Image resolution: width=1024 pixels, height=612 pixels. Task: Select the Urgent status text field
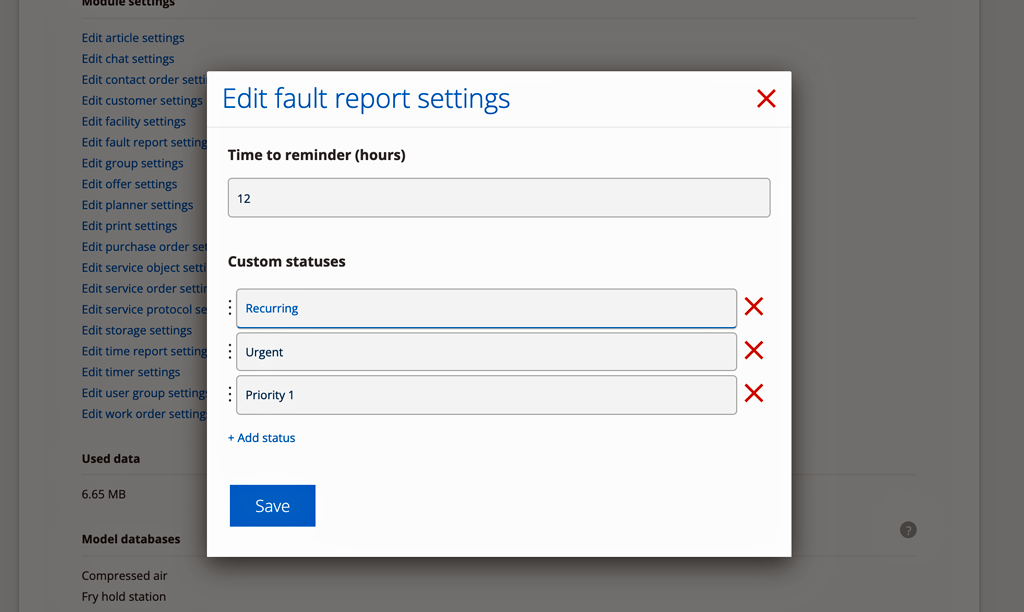[x=487, y=352]
